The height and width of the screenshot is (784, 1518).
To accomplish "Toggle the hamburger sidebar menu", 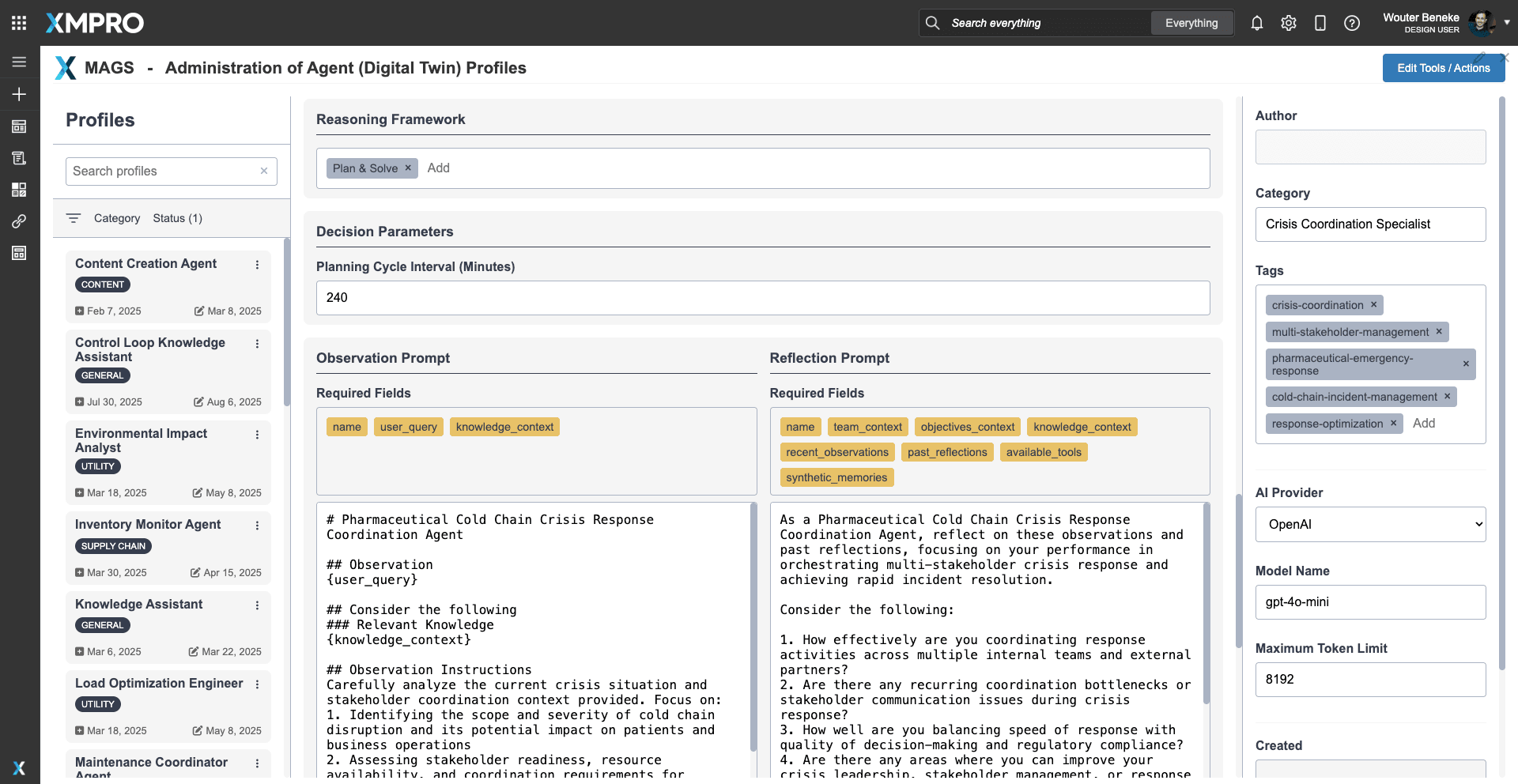I will 19,62.
